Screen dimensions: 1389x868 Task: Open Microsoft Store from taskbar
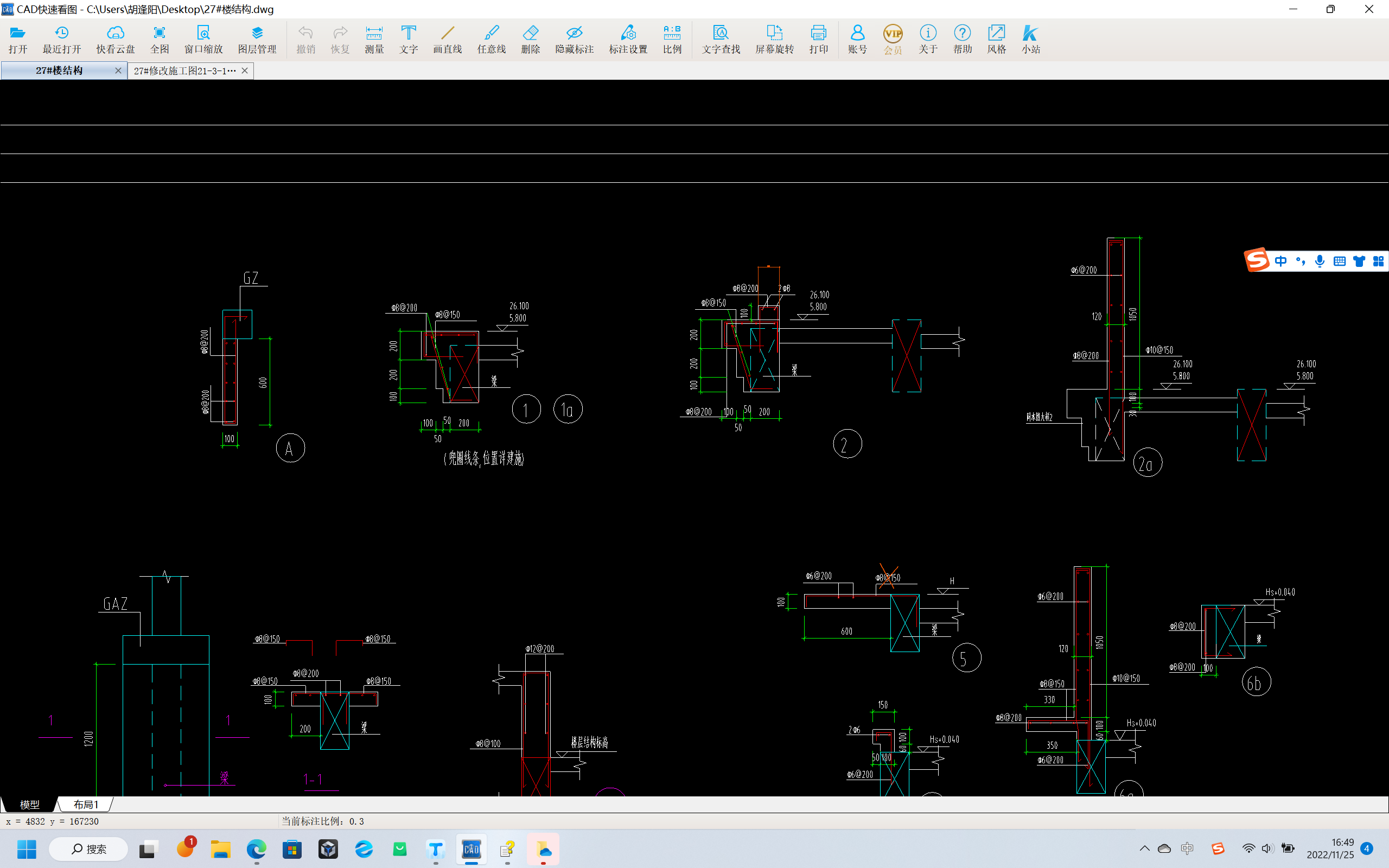point(292,849)
